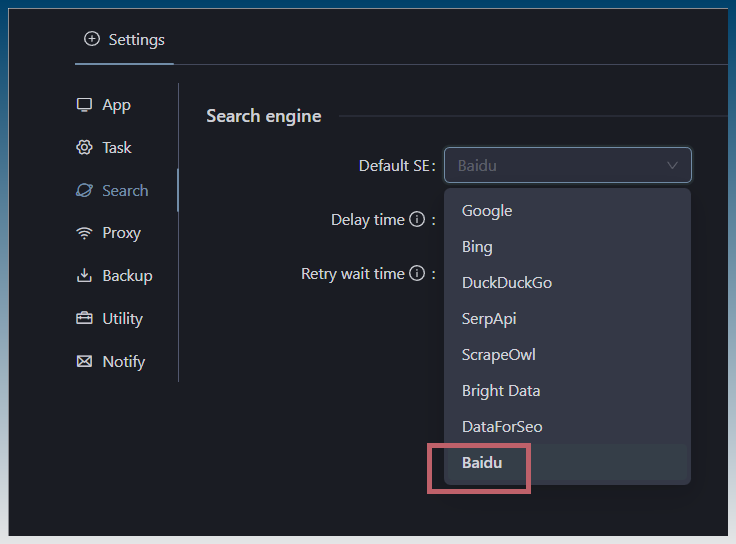Choose Google from the search engine list
This screenshot has width=736, height=544.
pyautogui.click(x=487, y=211)
